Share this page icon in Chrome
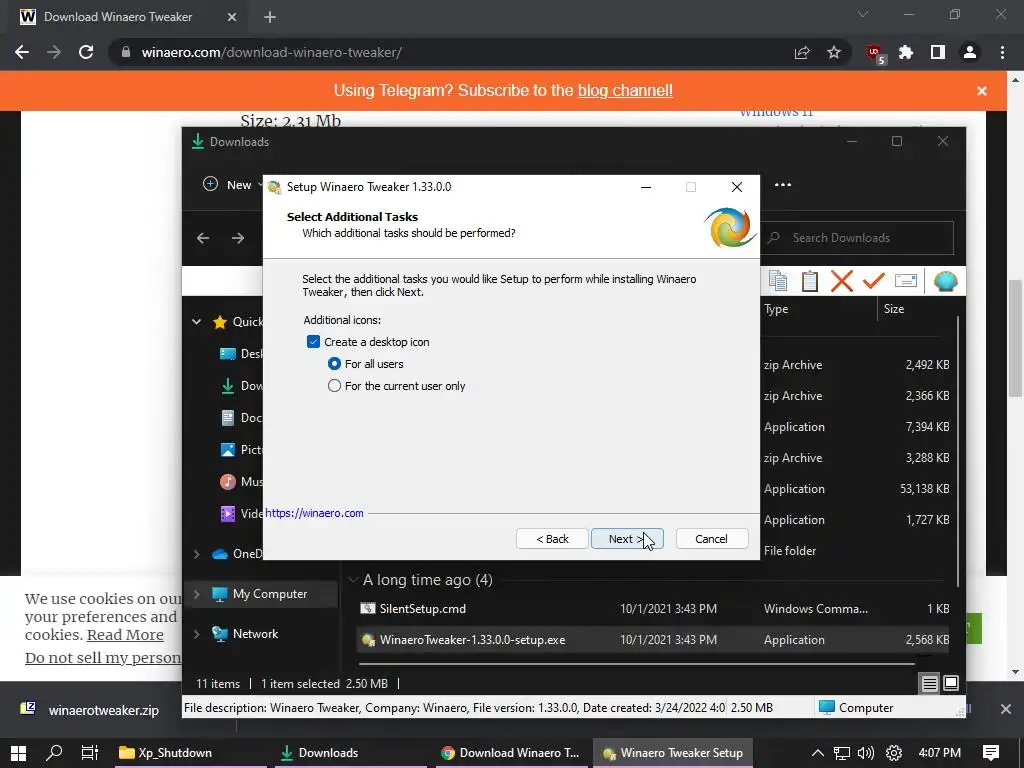This screenshot has width=1024, height=768. (802, 52)
